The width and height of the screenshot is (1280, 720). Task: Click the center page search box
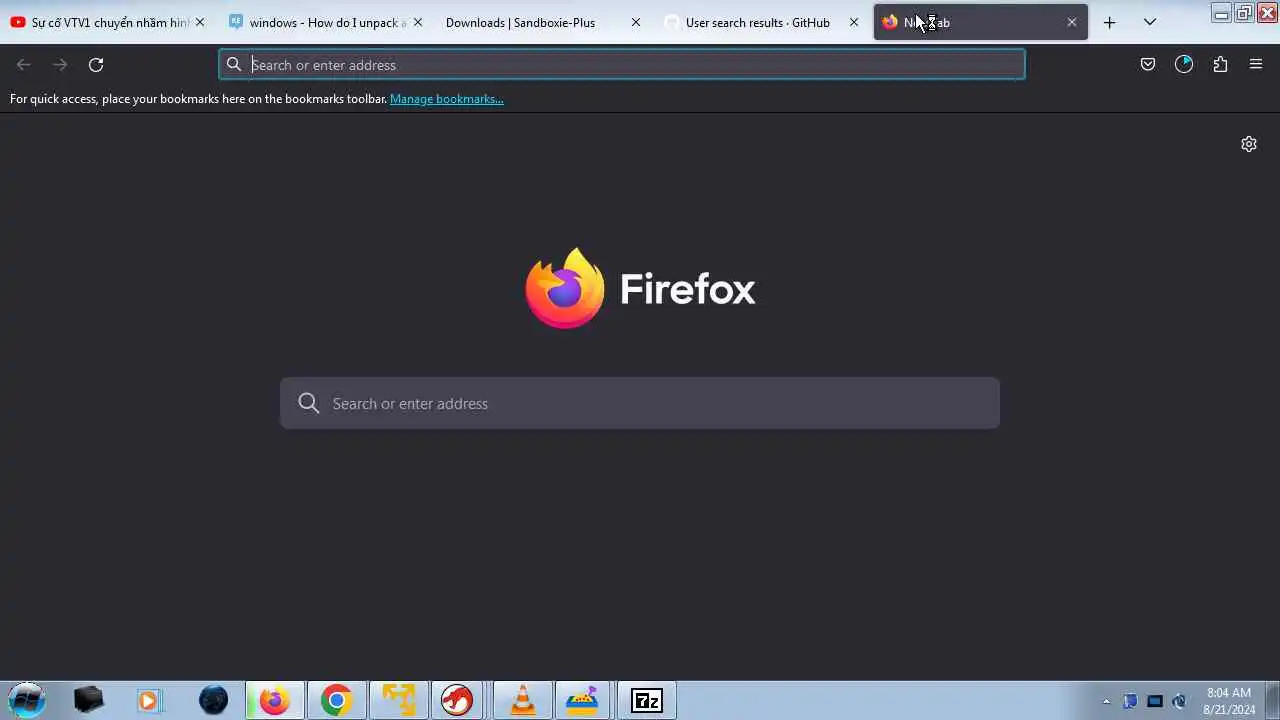coord(640,403)
